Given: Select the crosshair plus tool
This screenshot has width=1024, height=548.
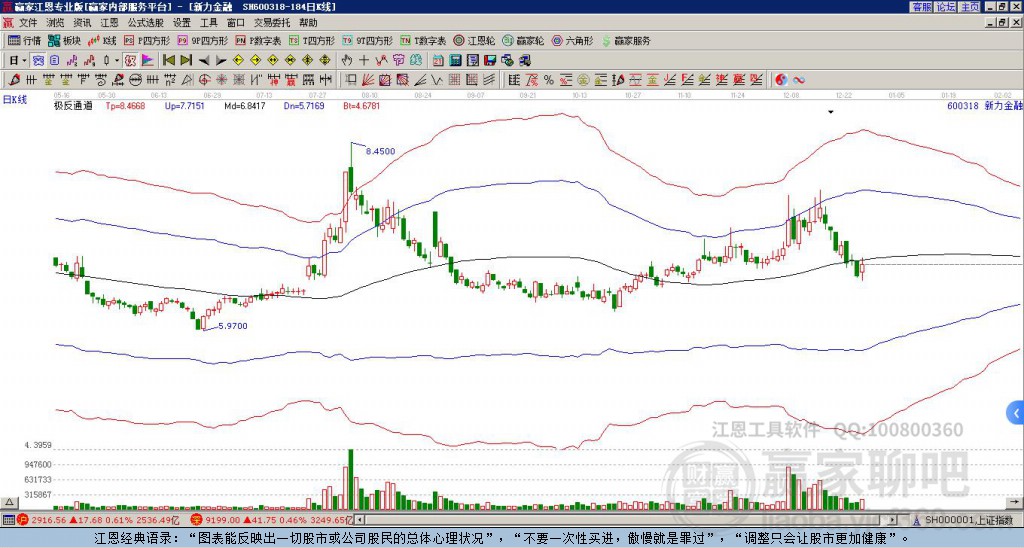Looking at the screenshot, I should click(364, 61).
